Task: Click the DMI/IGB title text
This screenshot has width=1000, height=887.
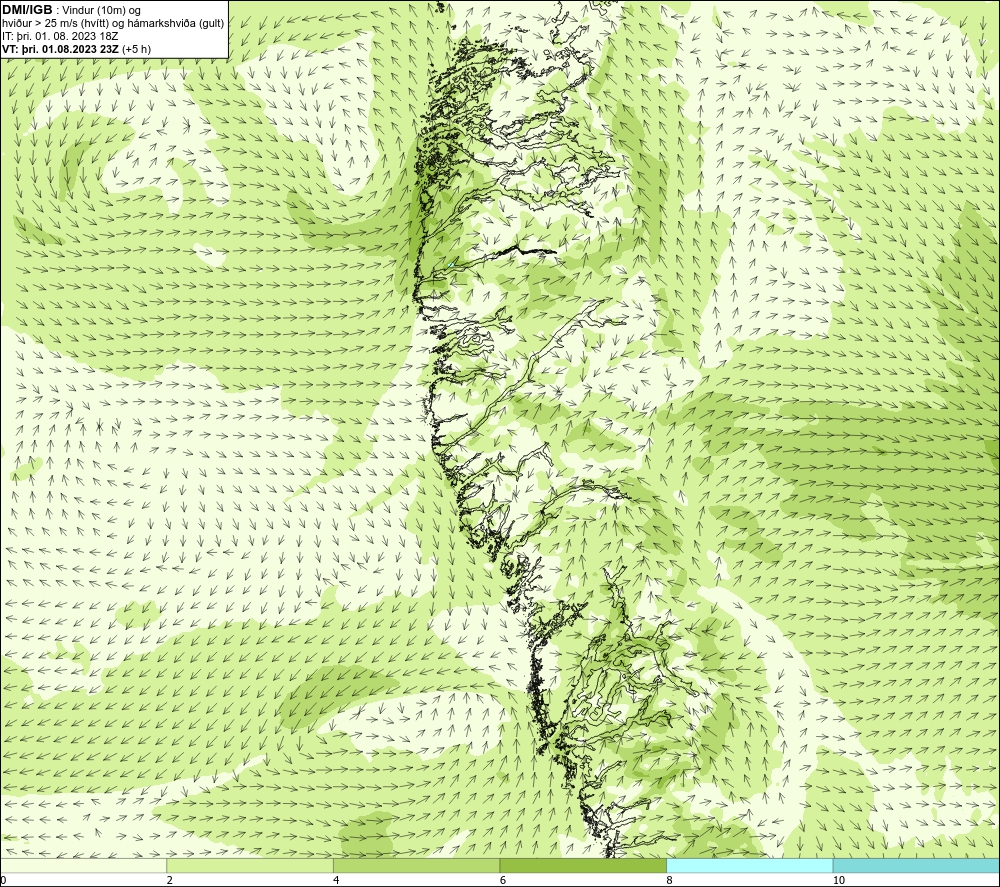Action: 27,10
